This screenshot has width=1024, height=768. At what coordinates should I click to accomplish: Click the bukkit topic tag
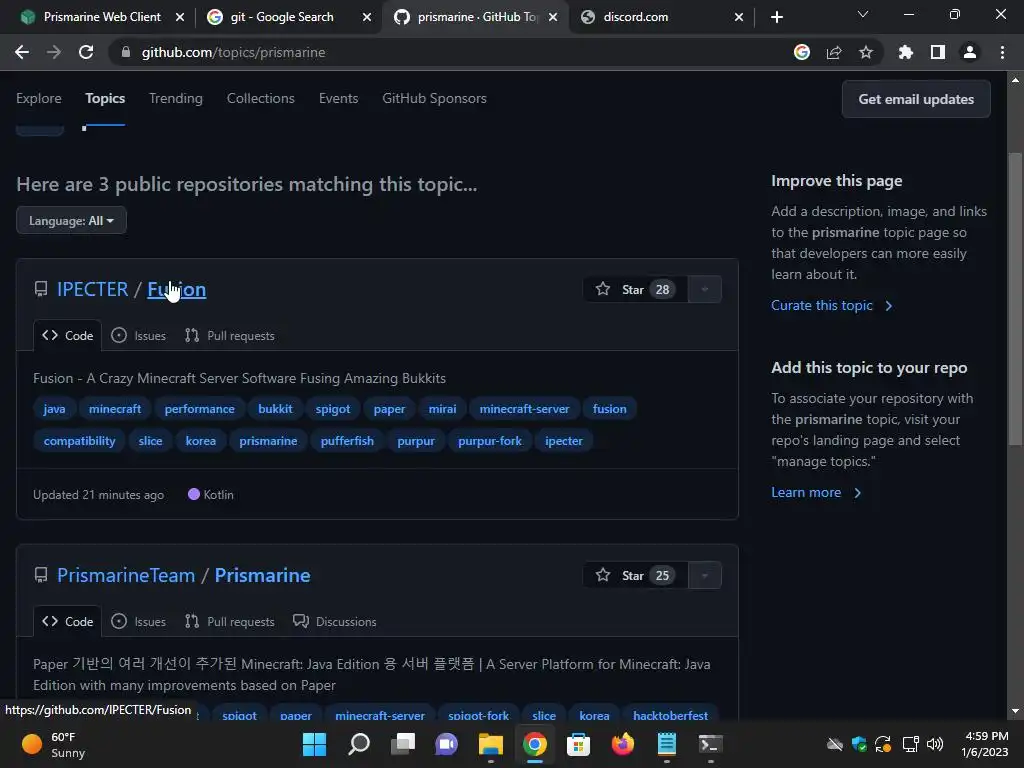pyautogui.click(x=275, y=409)
